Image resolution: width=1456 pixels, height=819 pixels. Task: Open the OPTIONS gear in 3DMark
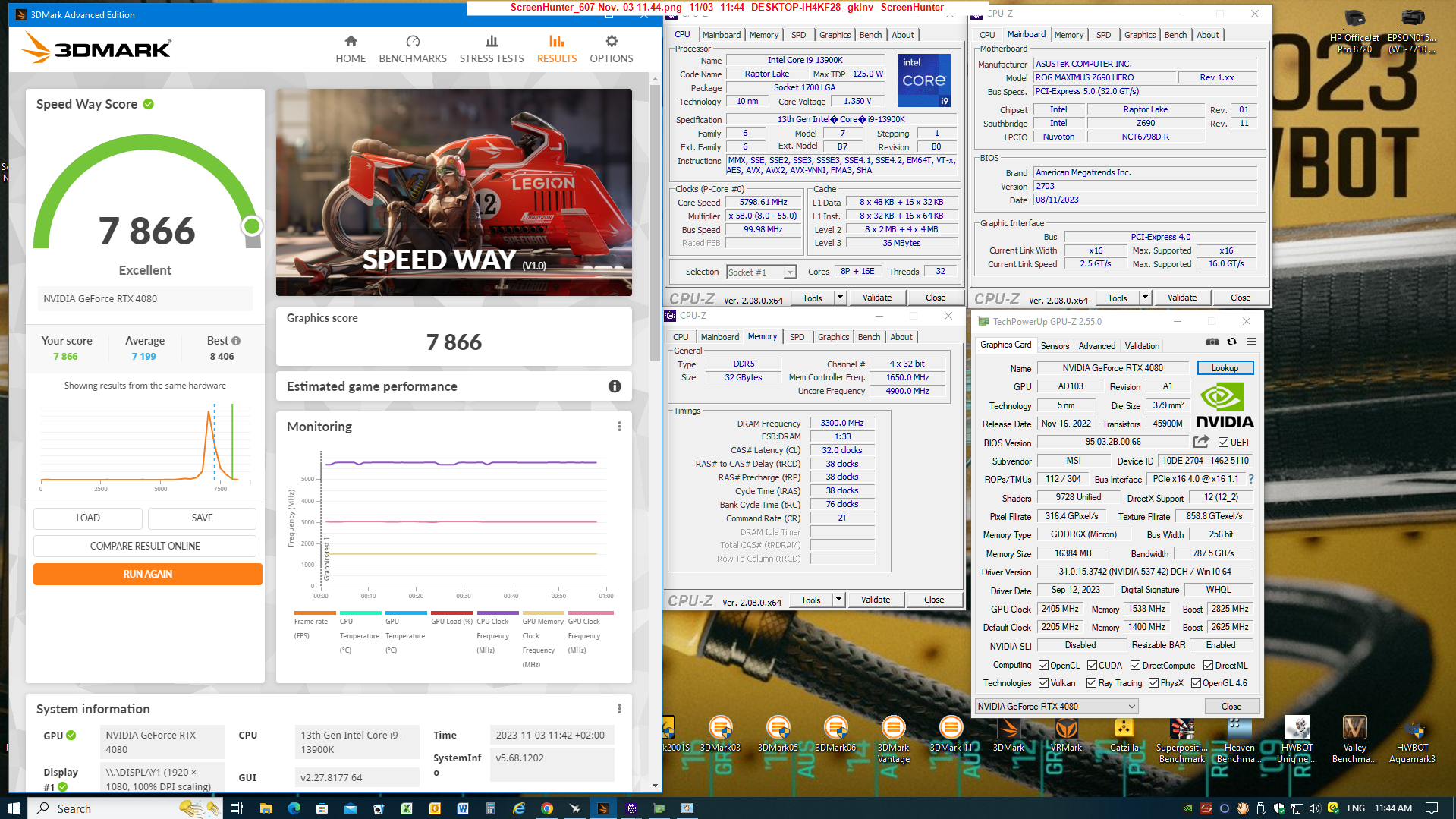(612, 41)
